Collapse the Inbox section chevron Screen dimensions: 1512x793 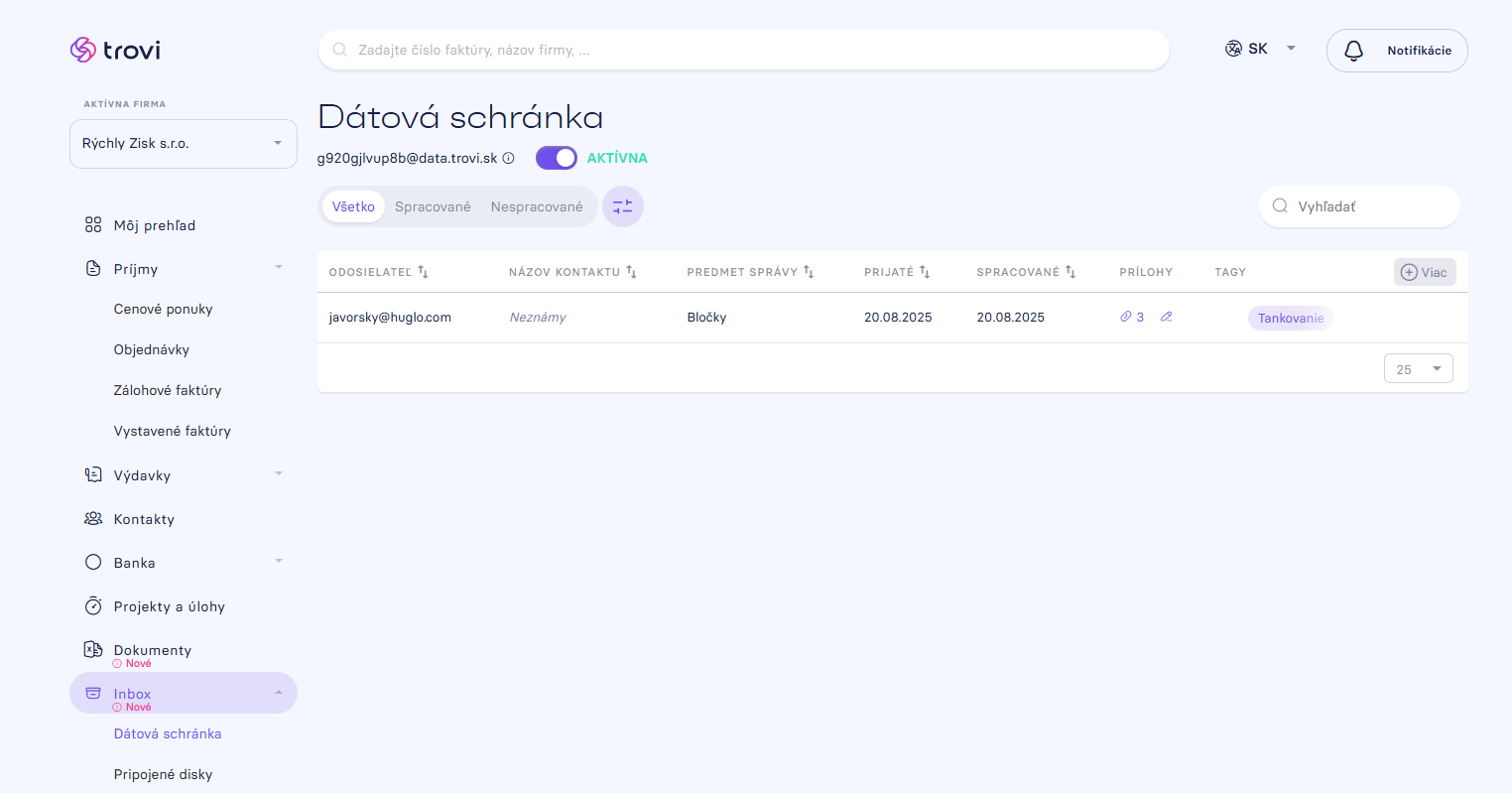click(279, 693)
